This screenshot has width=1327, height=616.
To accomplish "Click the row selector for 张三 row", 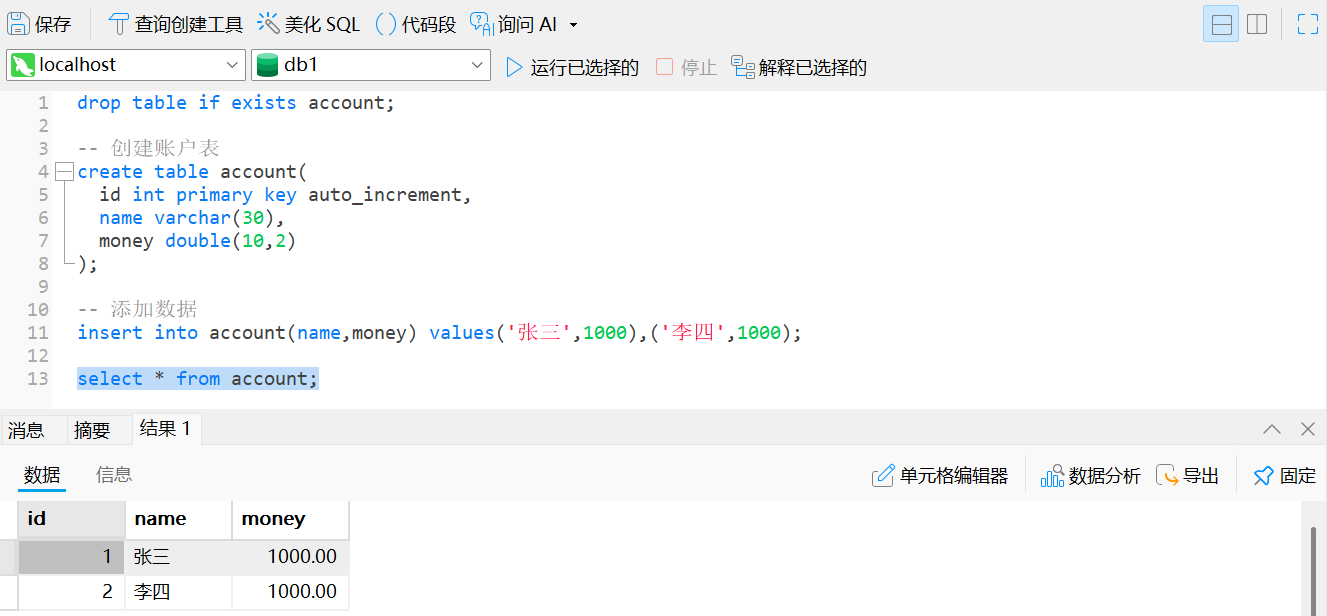I will point(8,557).
